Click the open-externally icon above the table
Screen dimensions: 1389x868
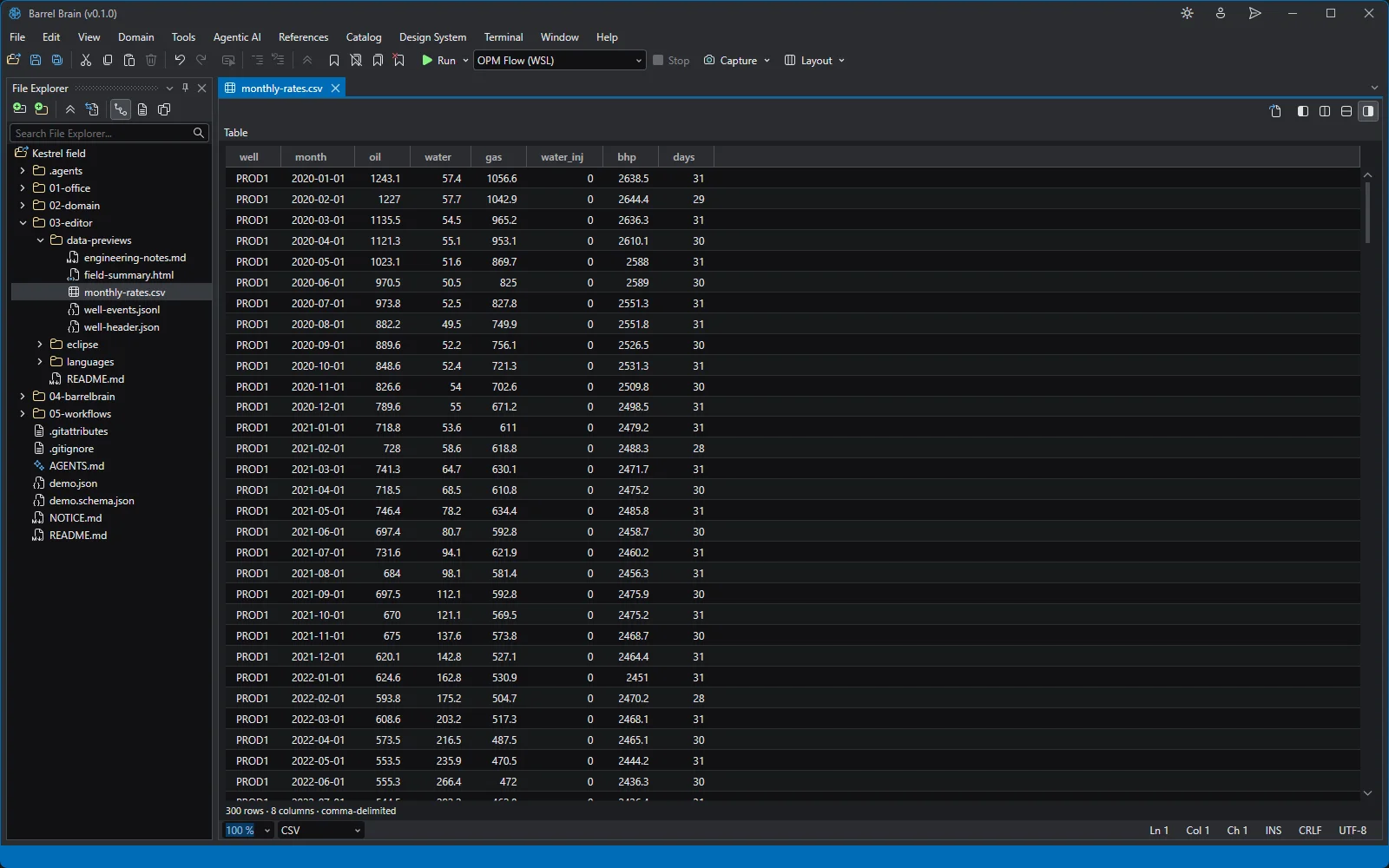(1275, 111)
